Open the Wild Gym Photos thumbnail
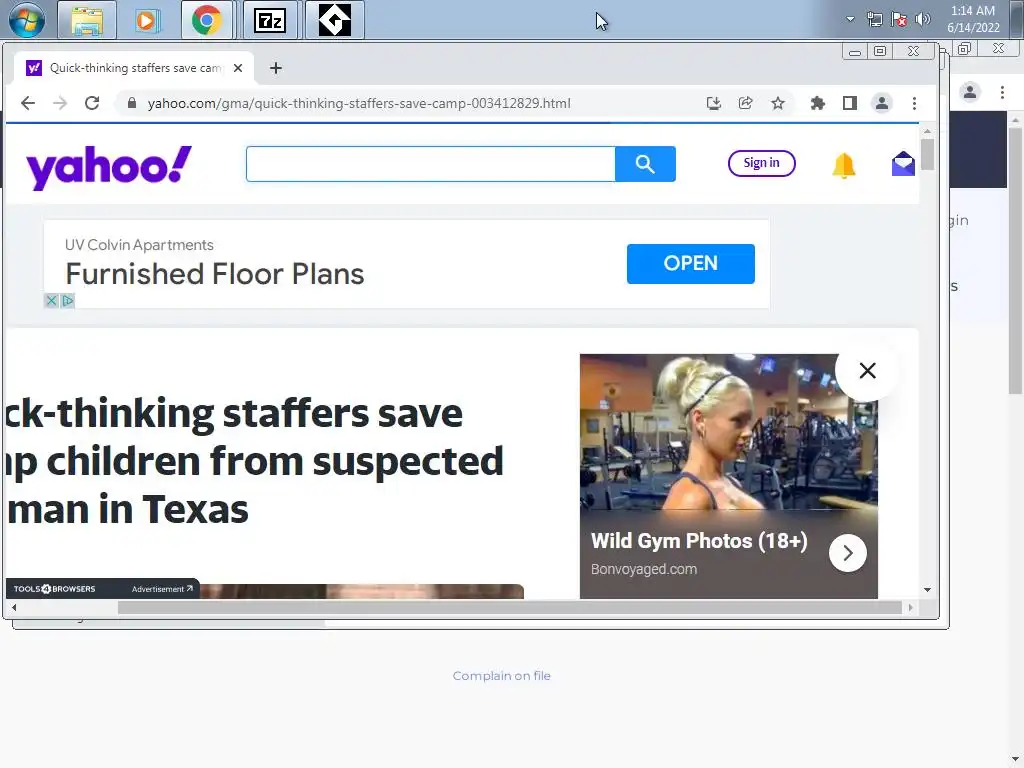Screen dimensions: 1024x768 pyautogui.click(x=728, y=432)
